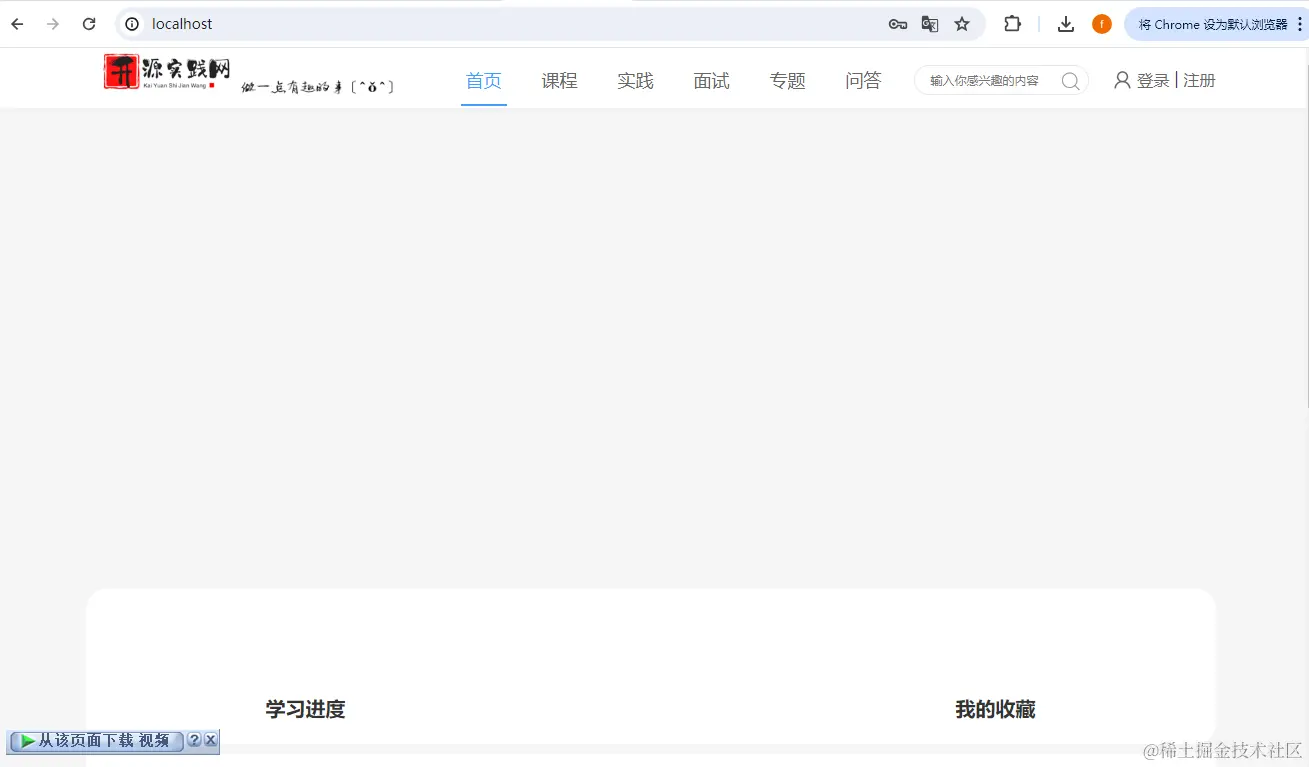
Task: Select the 实践 navigation item
Action: click(x=636, y=81)
